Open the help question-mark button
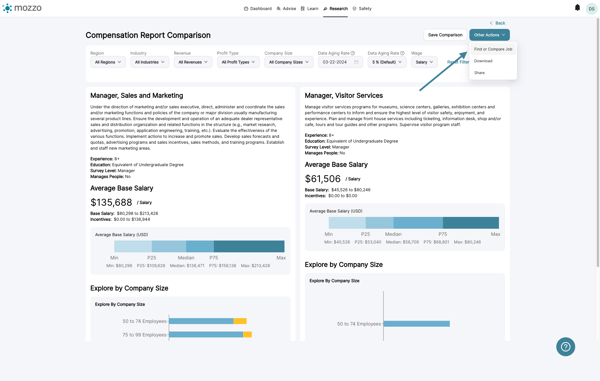 click(x=565, y=347)
